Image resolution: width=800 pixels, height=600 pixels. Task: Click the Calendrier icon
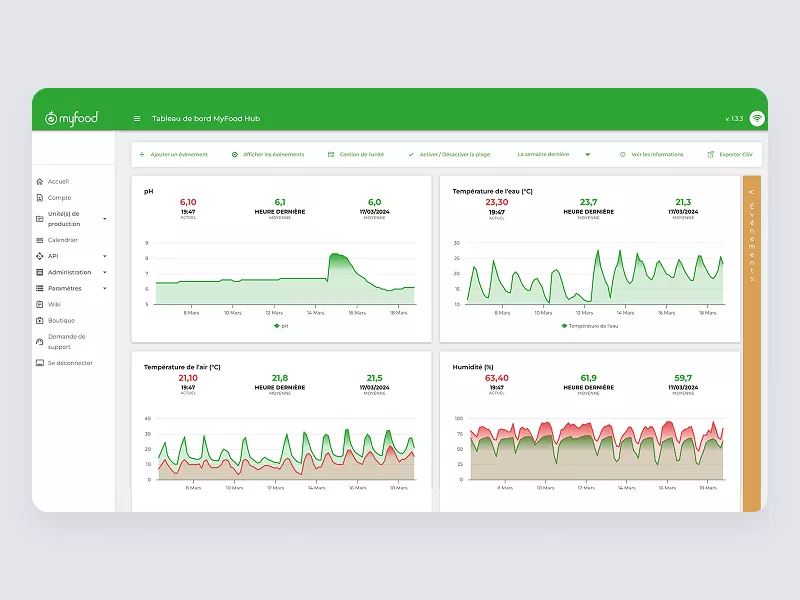(40, 240)
